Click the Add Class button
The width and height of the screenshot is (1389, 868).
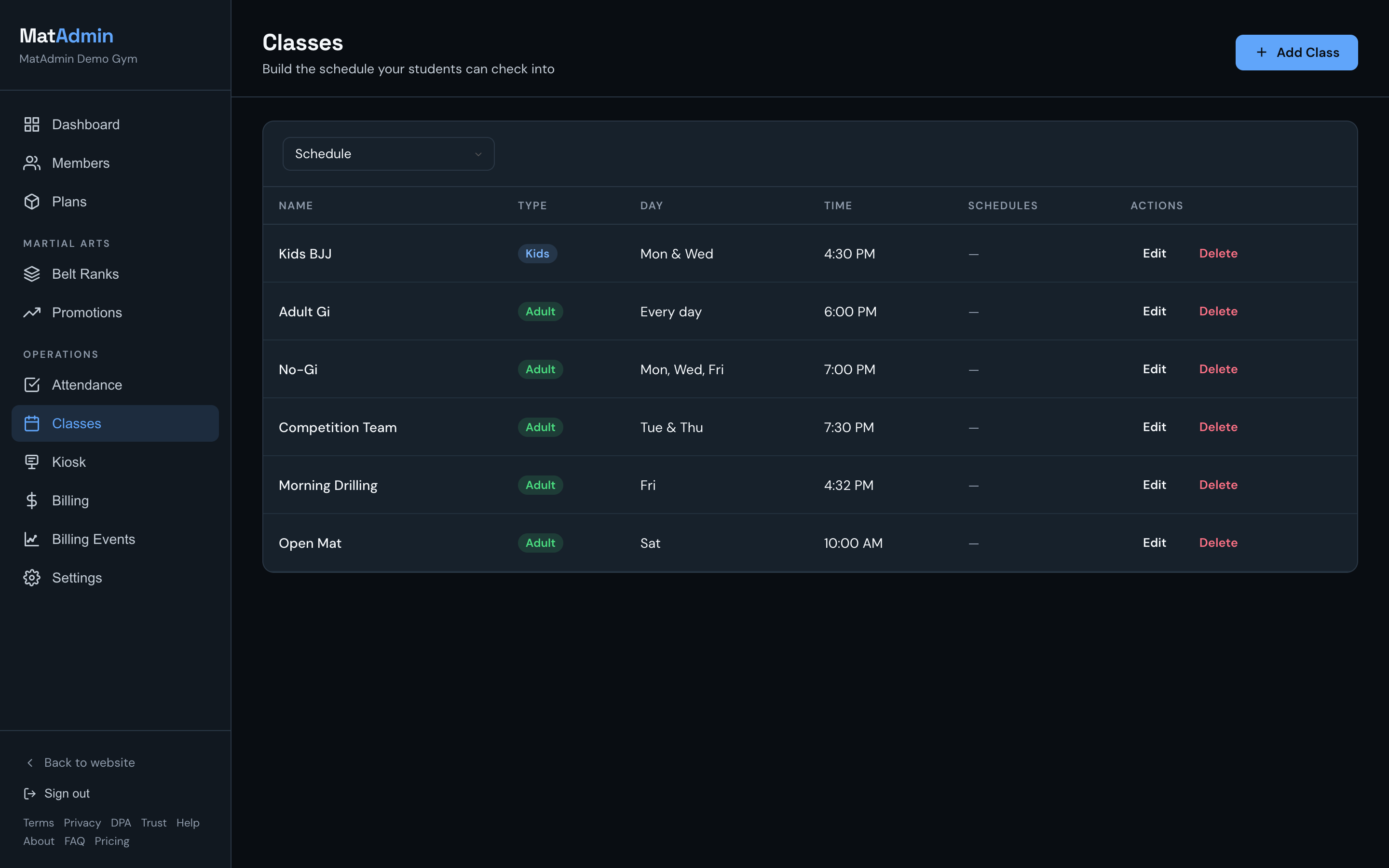tap(1296, 52)
